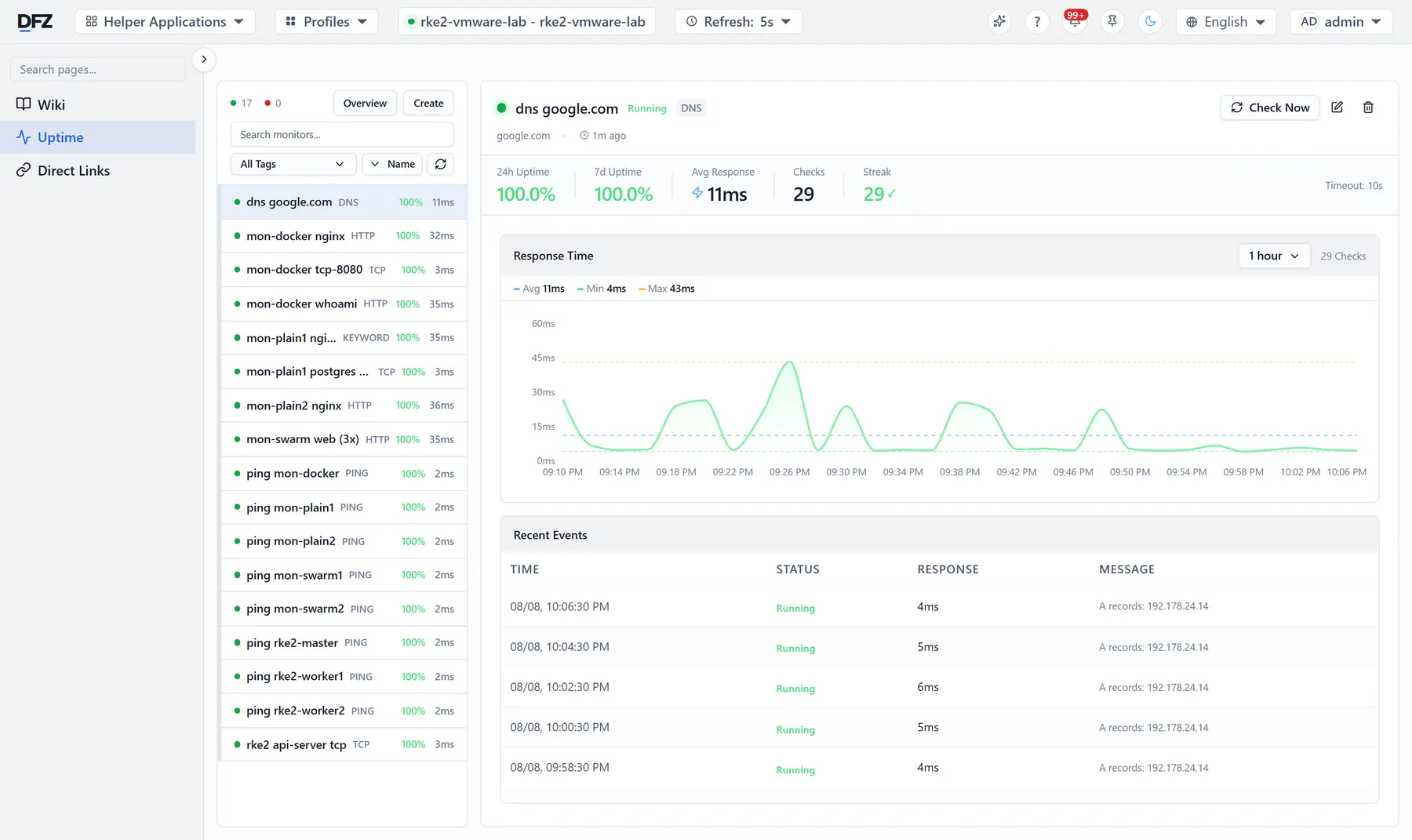Select mon-swarm web (3x) monitor
This screenshot has height=840, width=1412.
(x=343, y=439)
